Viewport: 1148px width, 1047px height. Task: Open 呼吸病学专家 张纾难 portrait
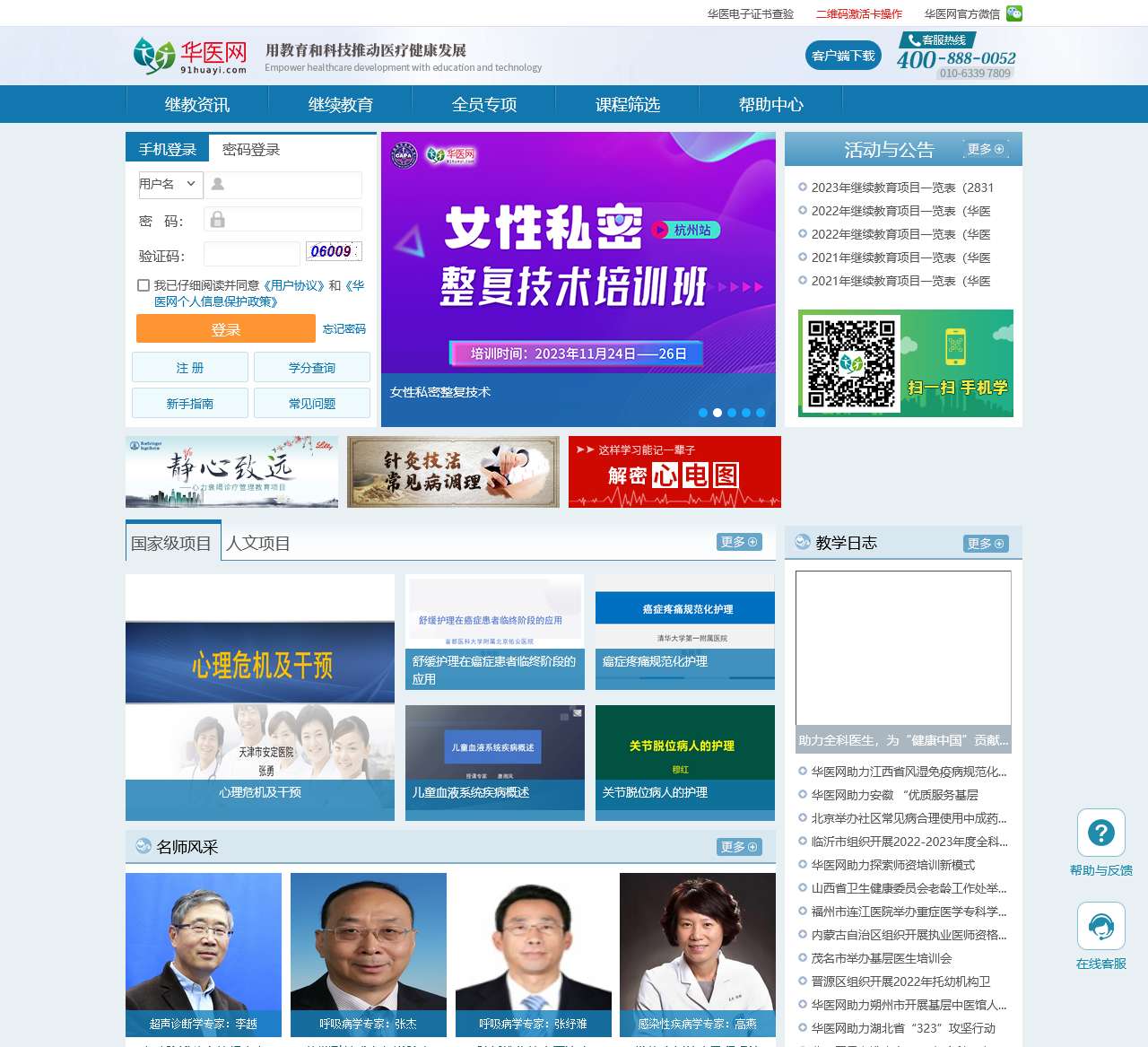click(533, 955)
